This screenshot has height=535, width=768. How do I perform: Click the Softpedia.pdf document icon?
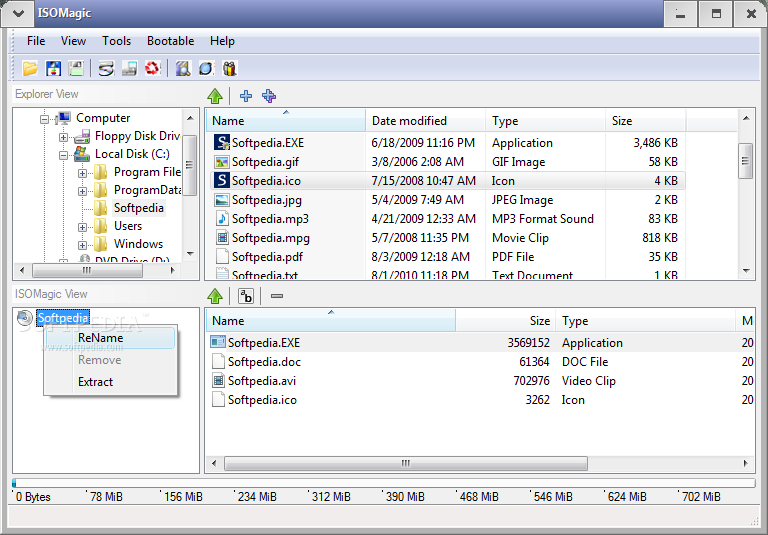pyautogui.click(x=222, y=256)
